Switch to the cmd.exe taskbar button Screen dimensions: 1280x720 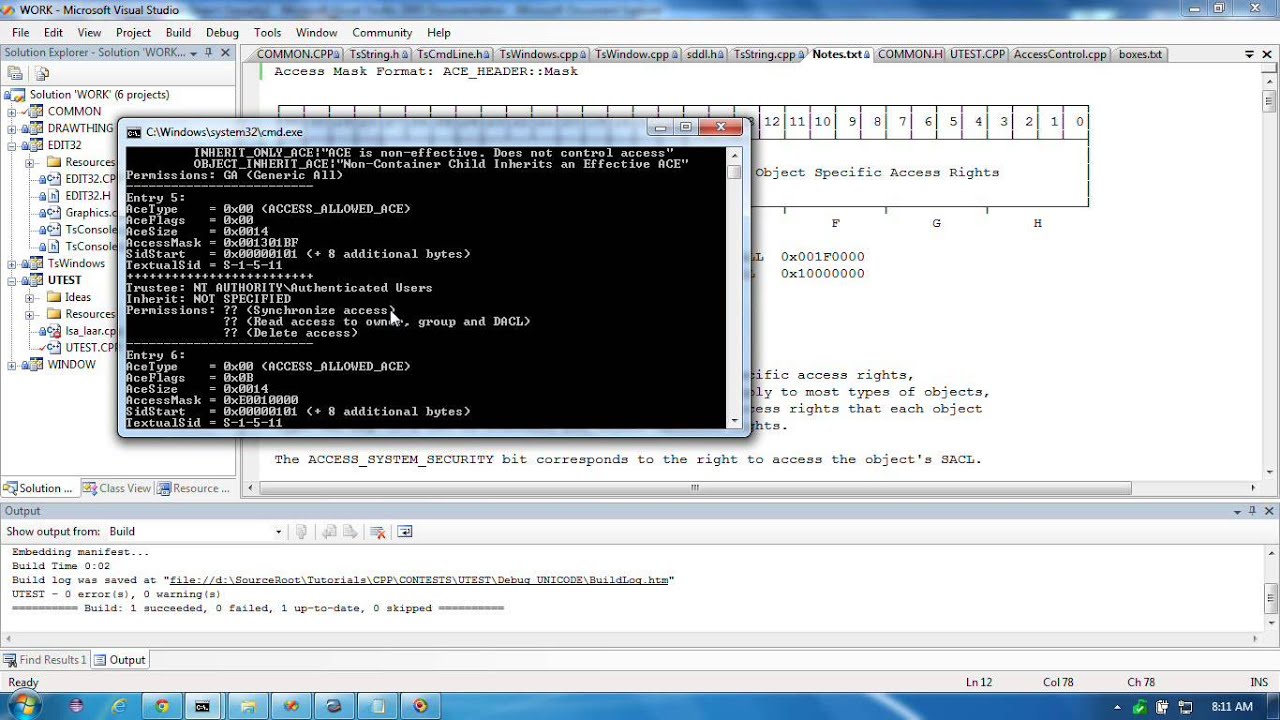(x=204, y=706)
